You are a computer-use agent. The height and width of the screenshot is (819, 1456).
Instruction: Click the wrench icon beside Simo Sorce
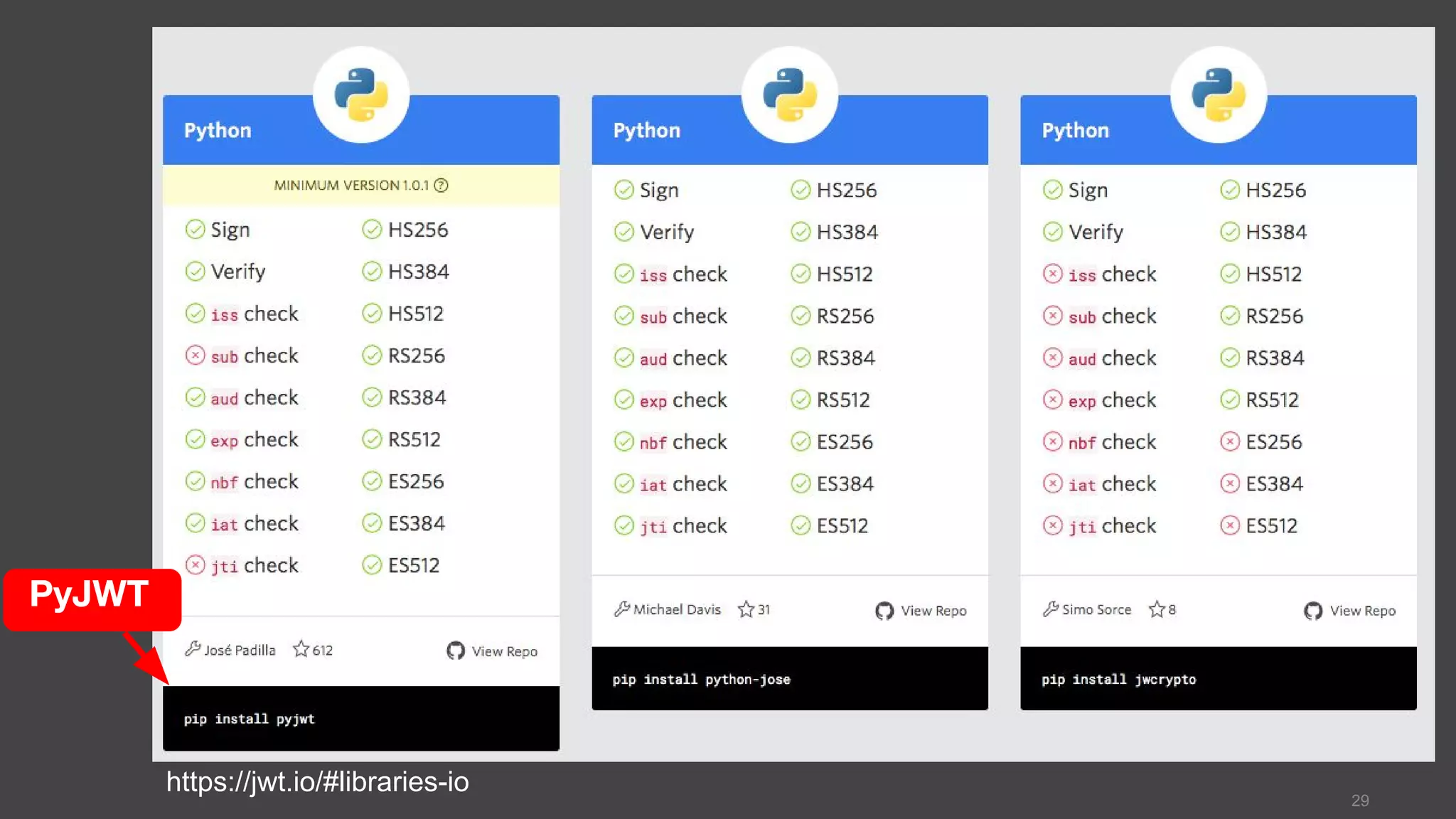(1051, 609)
